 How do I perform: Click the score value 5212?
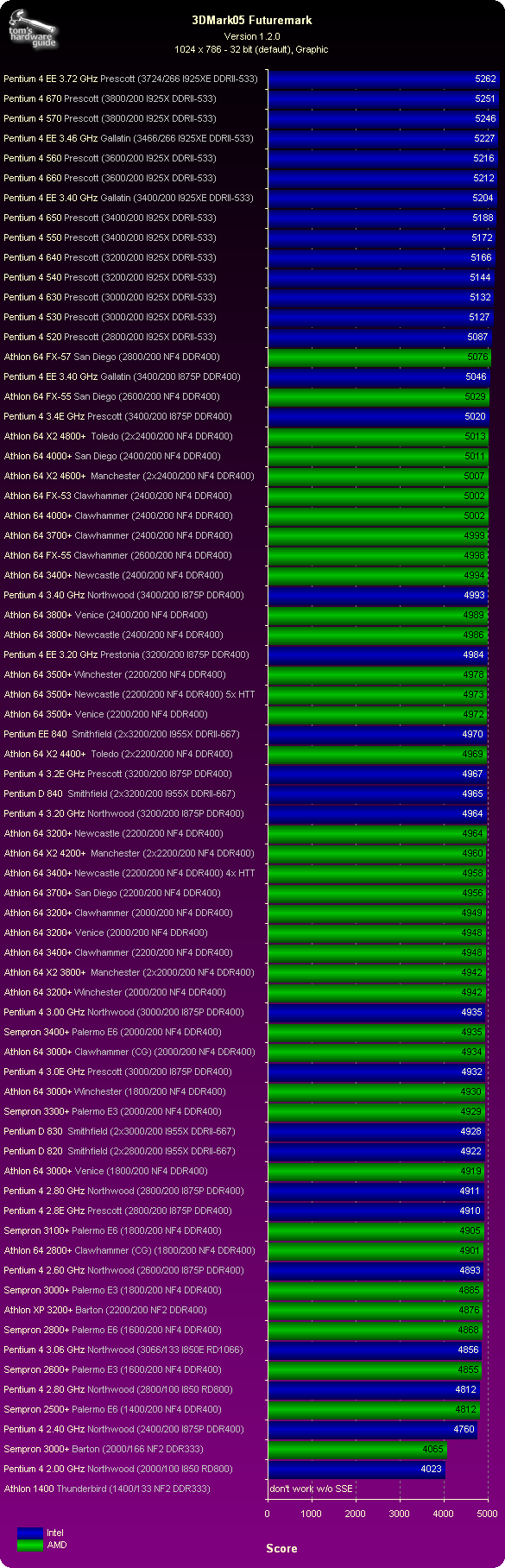click(483, 178)
